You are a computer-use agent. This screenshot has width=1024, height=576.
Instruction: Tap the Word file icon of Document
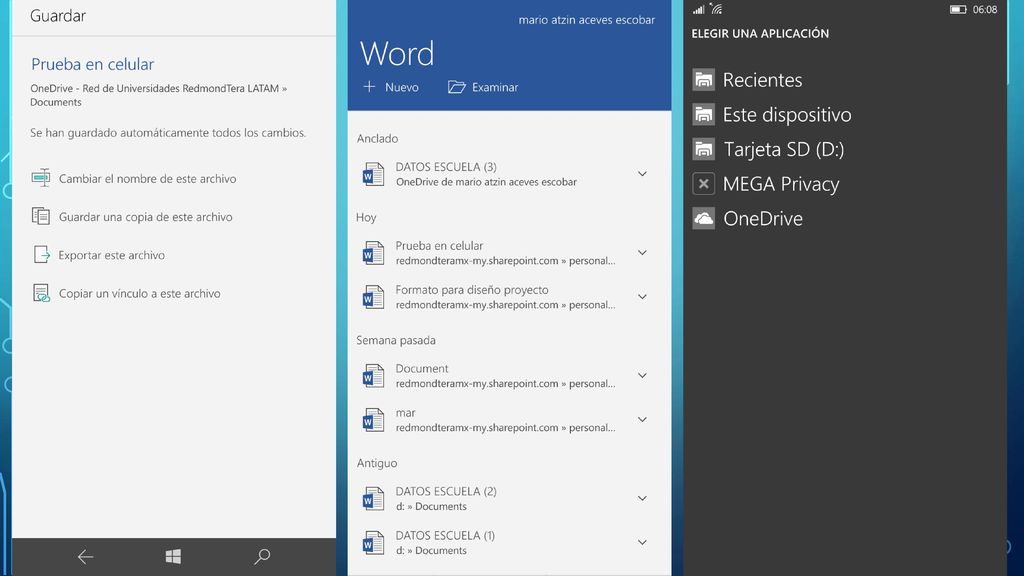[373, 376]
